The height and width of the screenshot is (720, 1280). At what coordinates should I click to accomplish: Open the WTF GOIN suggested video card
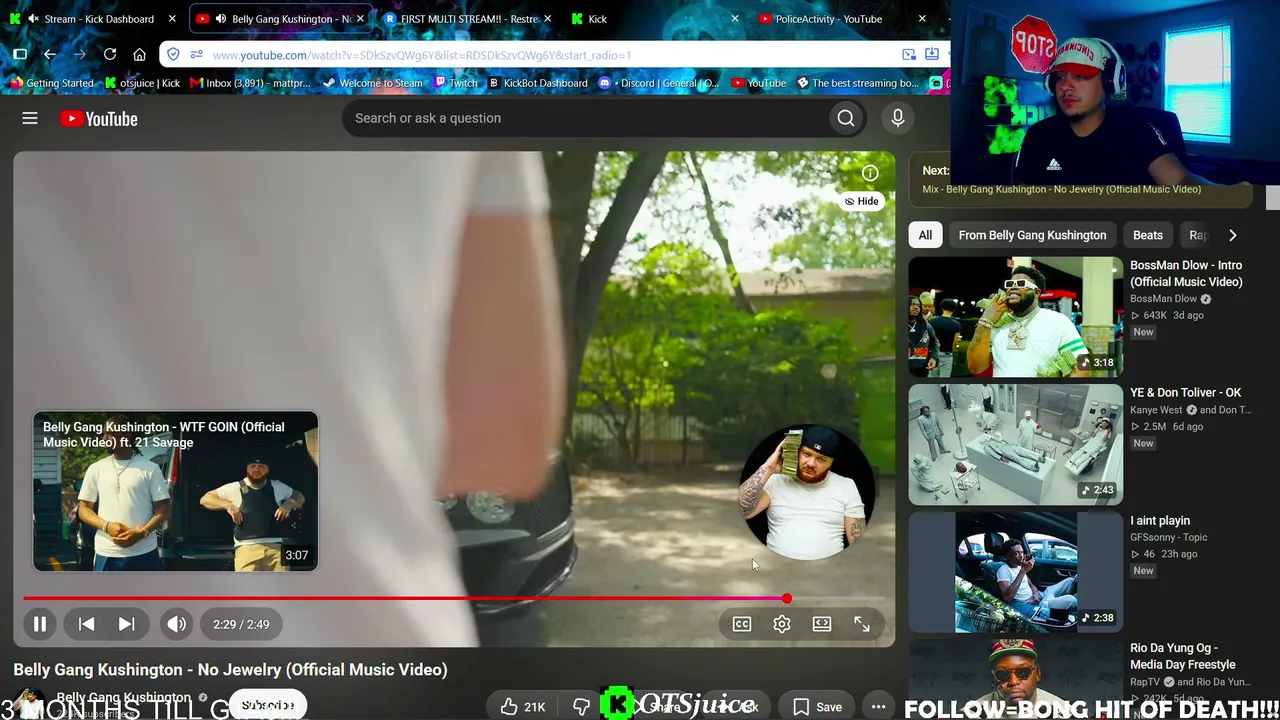tap(176, 491)
